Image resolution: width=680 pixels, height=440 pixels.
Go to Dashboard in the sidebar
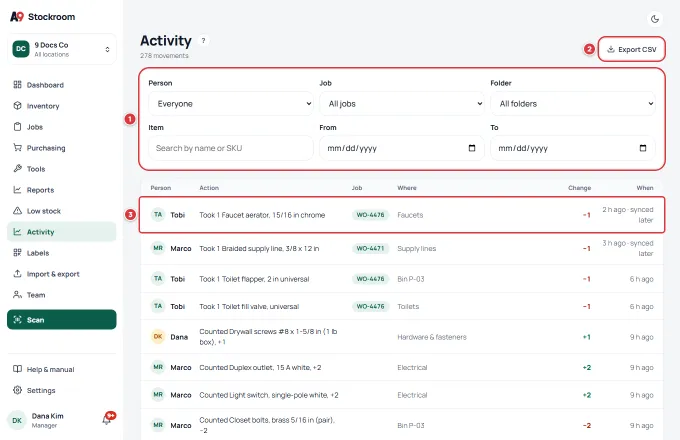(62, 85)
